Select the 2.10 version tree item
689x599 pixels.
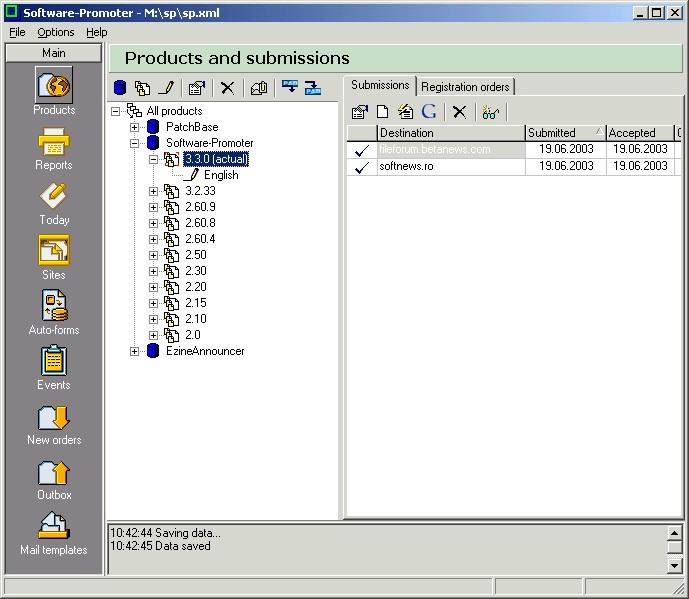tap(196, 319)
